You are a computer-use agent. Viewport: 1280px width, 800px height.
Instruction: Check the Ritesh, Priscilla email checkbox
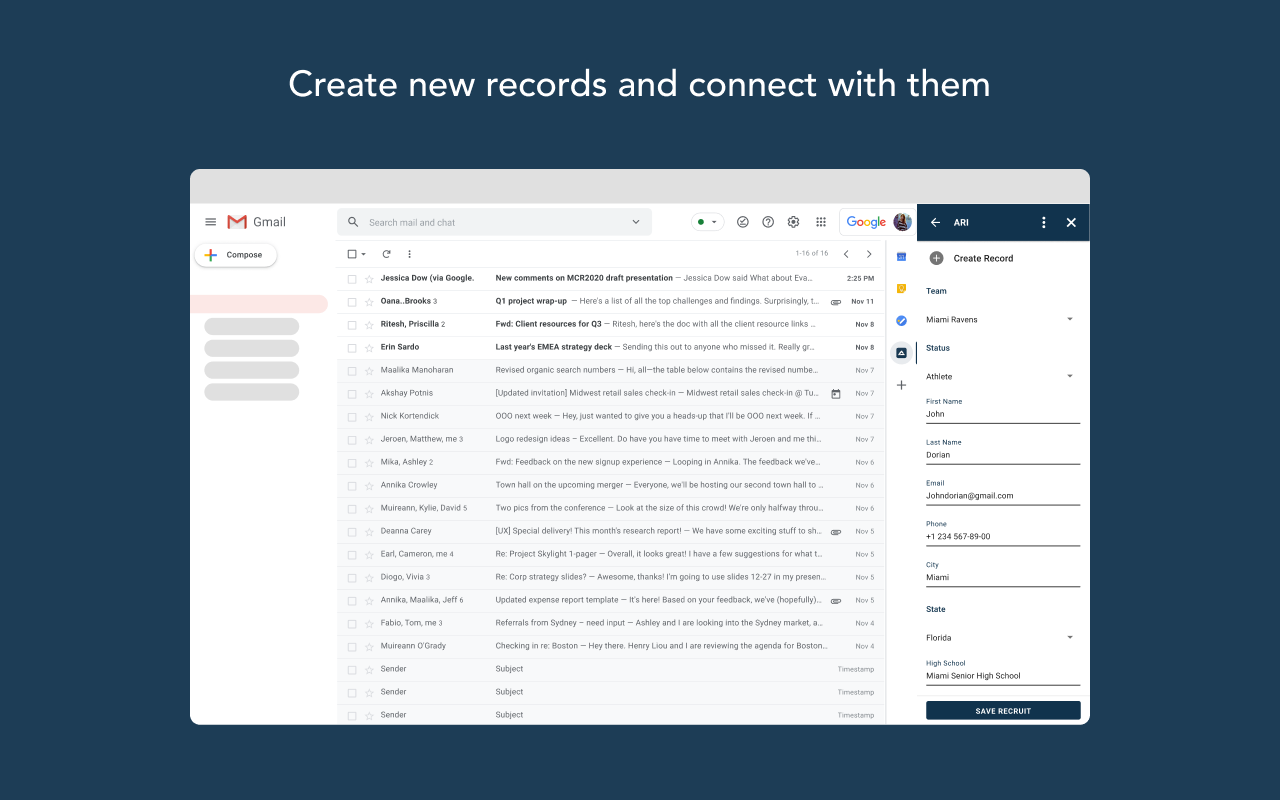(x=352, y=324)
